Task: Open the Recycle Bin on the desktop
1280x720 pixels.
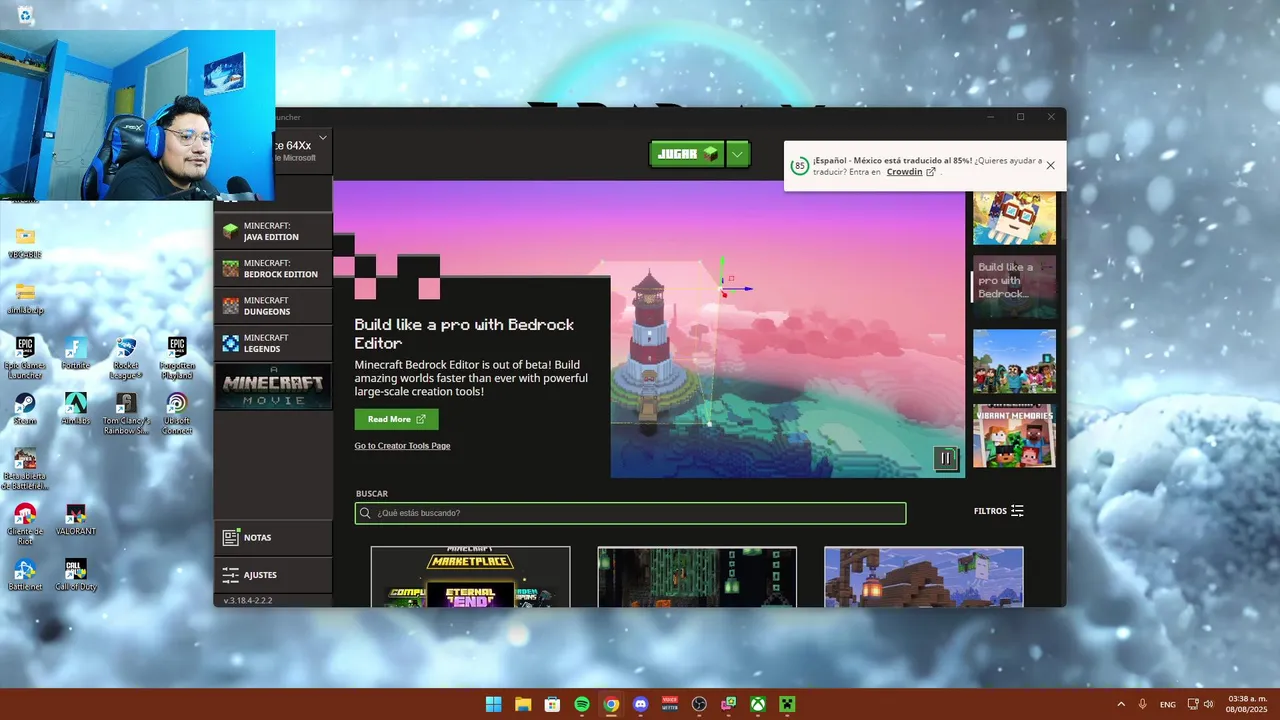Action: [25, 15]
